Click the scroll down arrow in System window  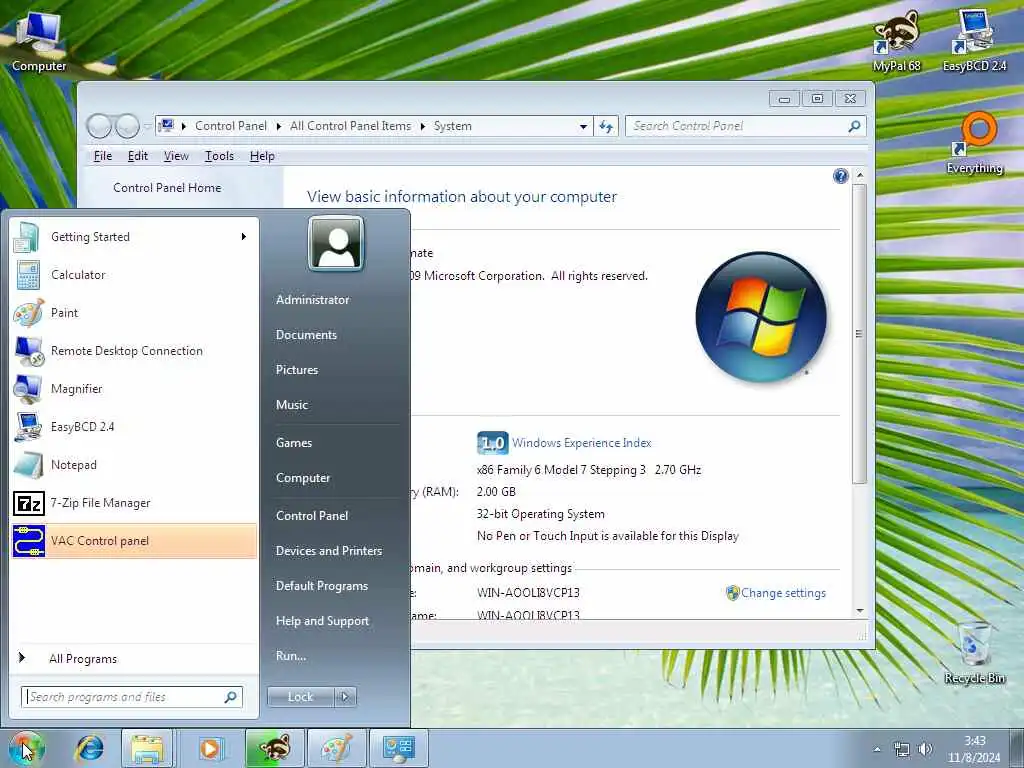[859, 611]
